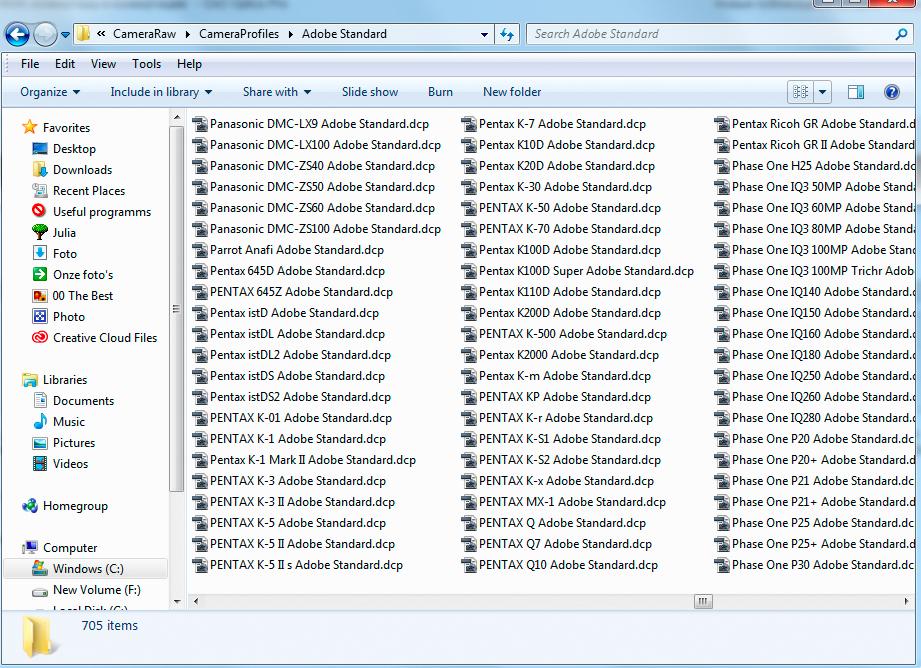921x668 pixels.
Task: Click the Search Adobe Standard input field
Action: (712, 34)
